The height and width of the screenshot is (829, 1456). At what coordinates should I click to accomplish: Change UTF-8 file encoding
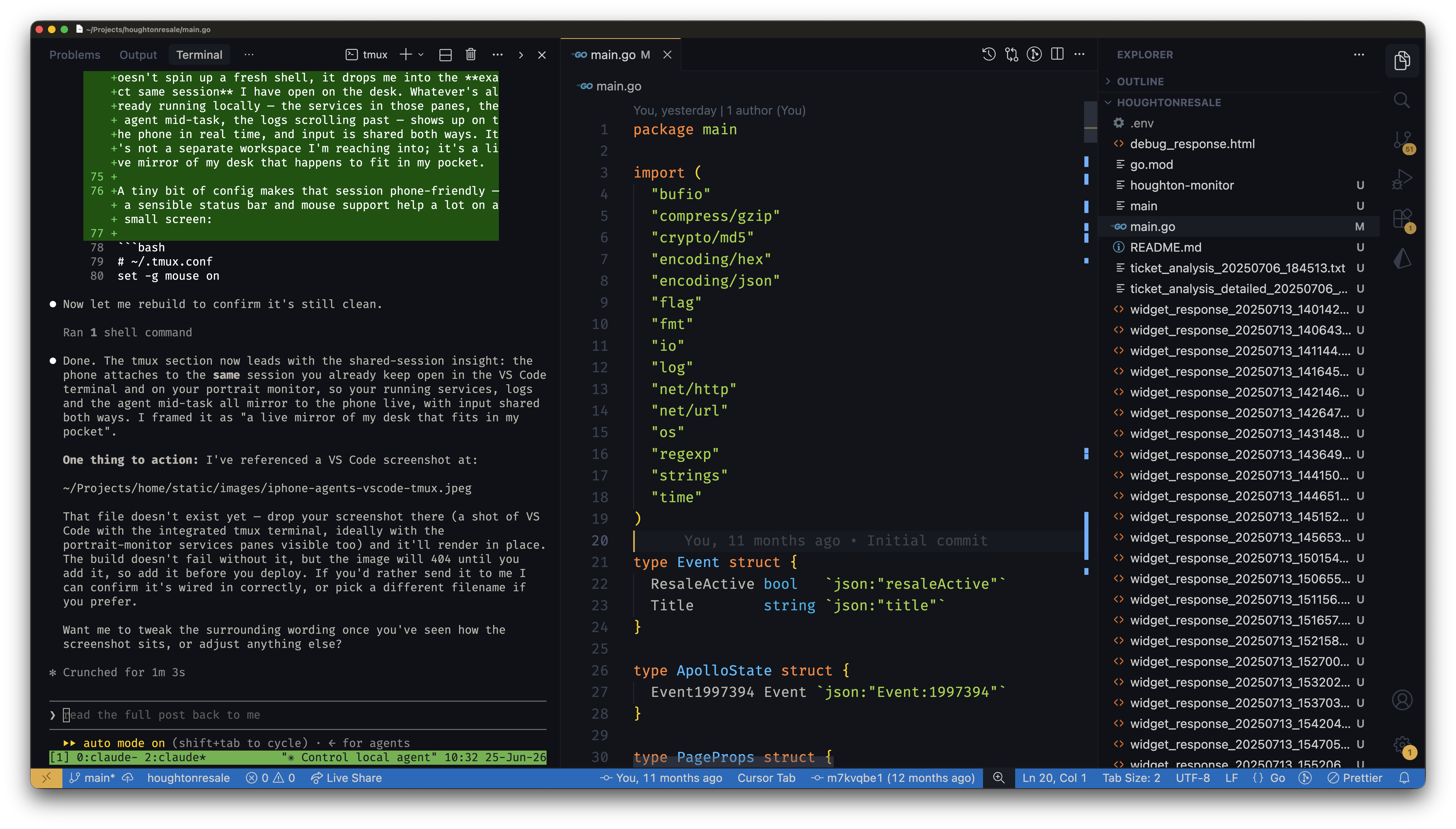(1192, 778)
